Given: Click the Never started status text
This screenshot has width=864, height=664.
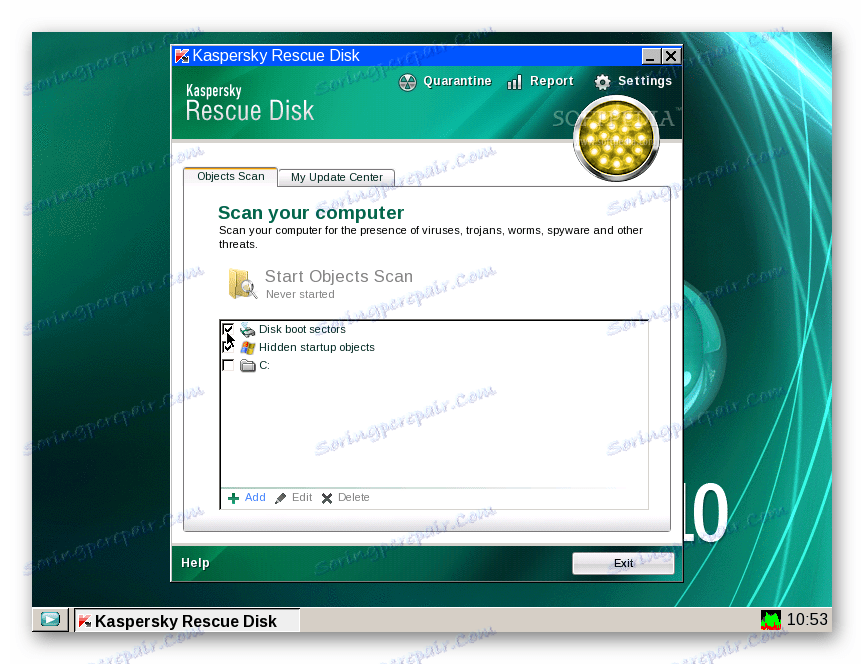Looking at the screenshot, I should [x=300, y=294].
